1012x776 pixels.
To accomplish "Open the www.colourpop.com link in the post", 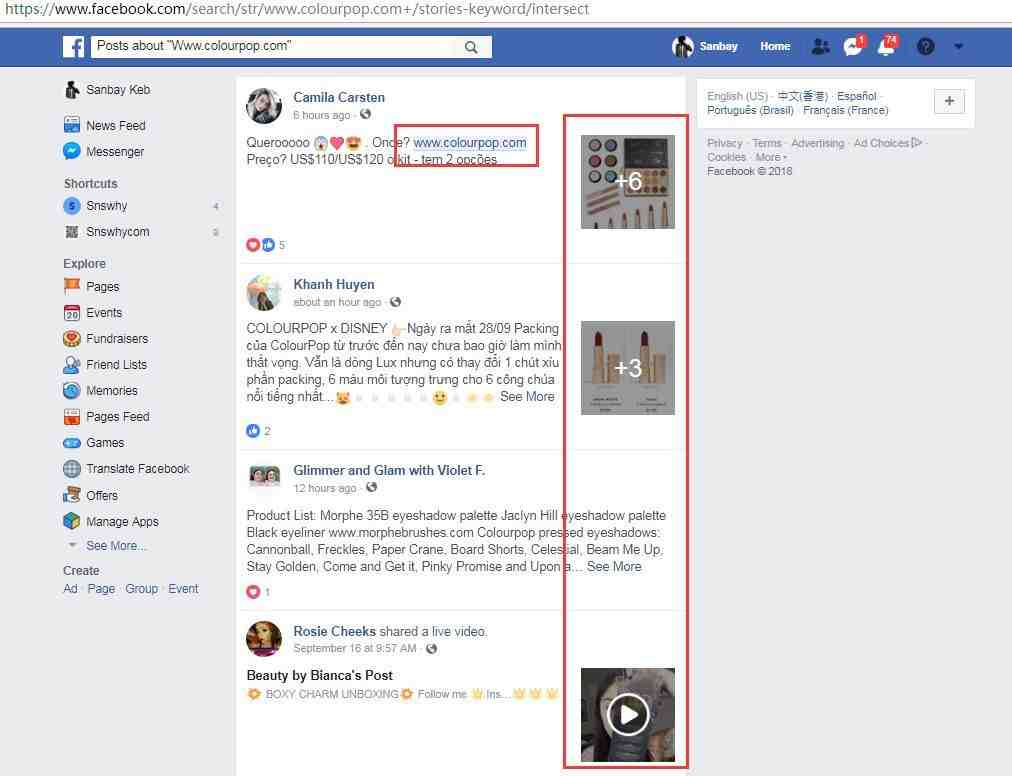I will pos(470,143).
